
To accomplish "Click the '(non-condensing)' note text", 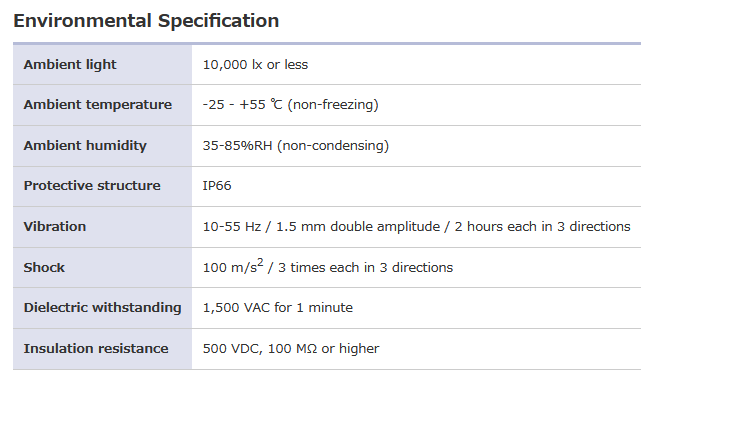I will (333, 146).
